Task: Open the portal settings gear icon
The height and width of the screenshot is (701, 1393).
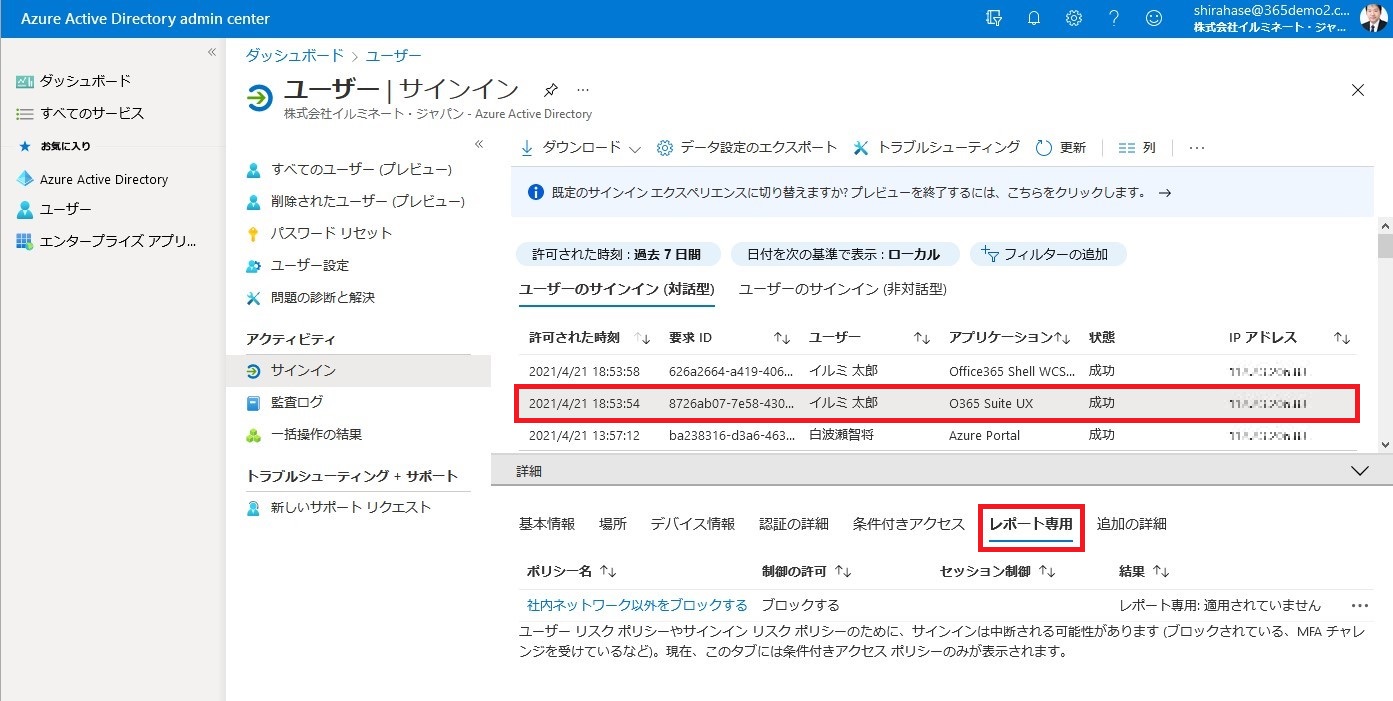Action: click(1074, 18)
